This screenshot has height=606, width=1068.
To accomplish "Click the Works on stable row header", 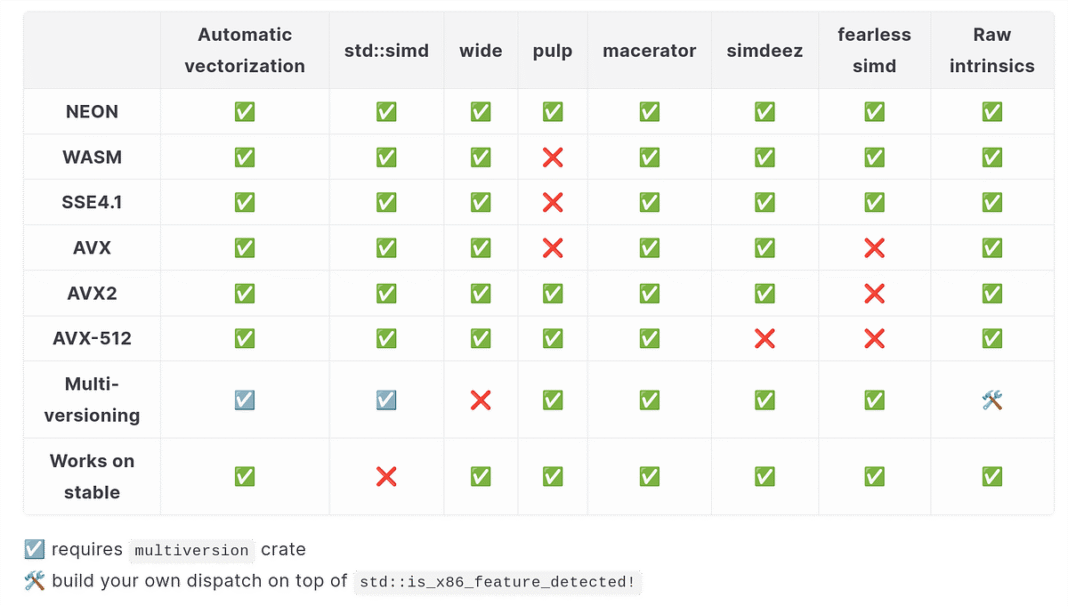I will tap(92, 476).
